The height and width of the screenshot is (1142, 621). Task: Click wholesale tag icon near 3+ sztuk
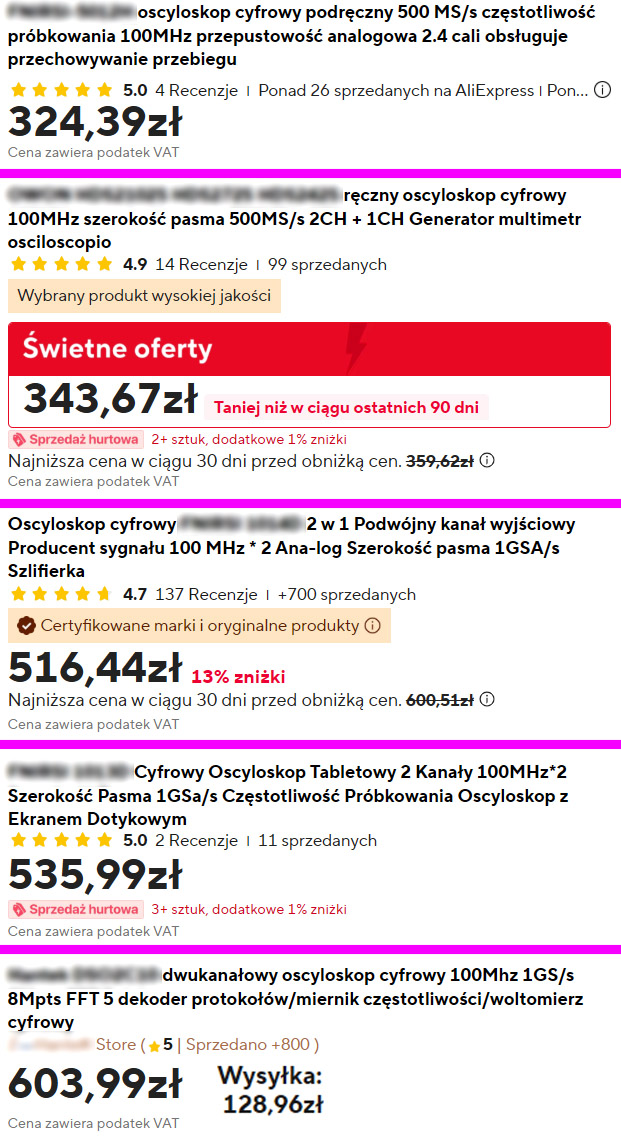[x=21, y=909]
